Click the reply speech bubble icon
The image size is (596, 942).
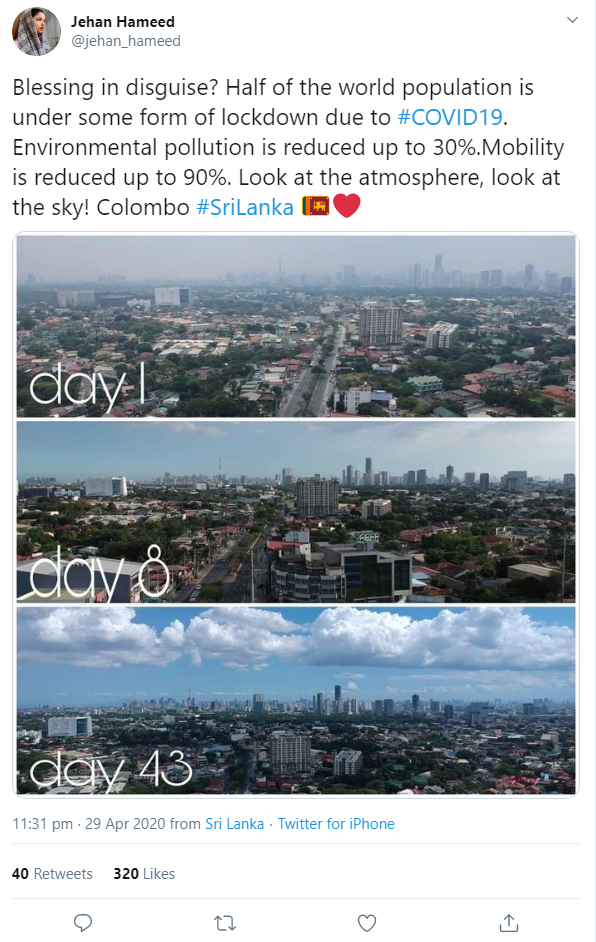pos(82,922)
